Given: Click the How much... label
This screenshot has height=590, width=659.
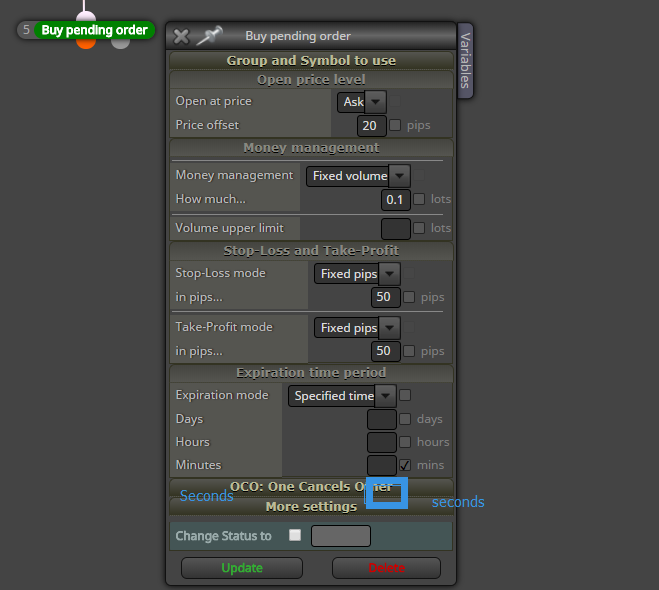Looking at the screenshot, I should 211,199.
